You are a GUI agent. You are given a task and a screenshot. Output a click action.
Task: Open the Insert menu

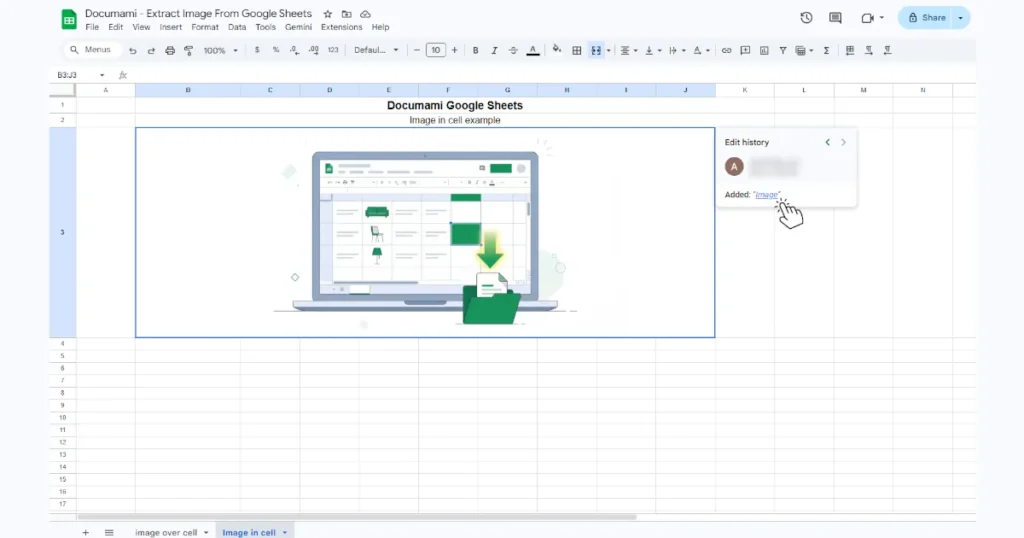(x=170, y=27)
